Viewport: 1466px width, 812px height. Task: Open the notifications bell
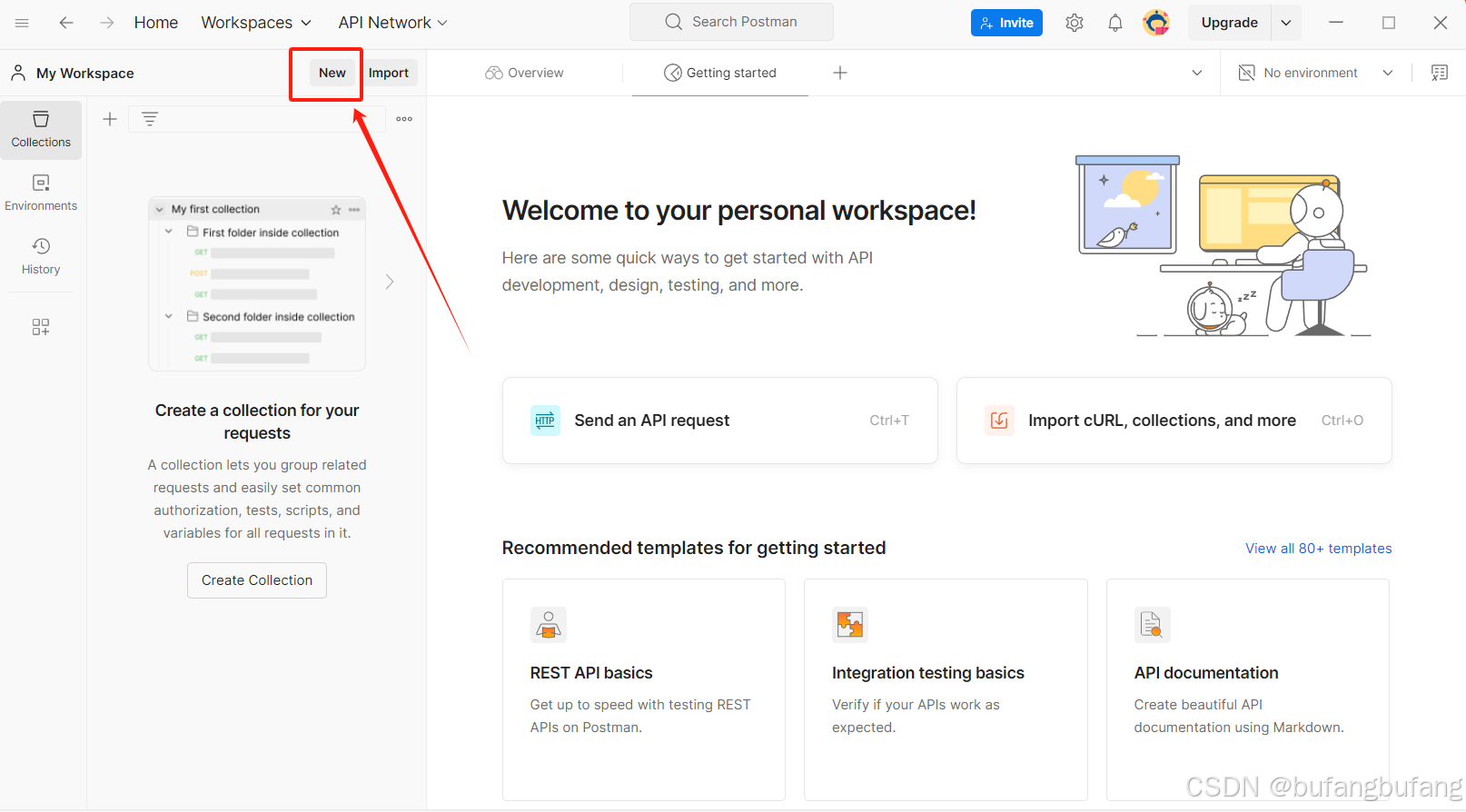click(1115, 23)
